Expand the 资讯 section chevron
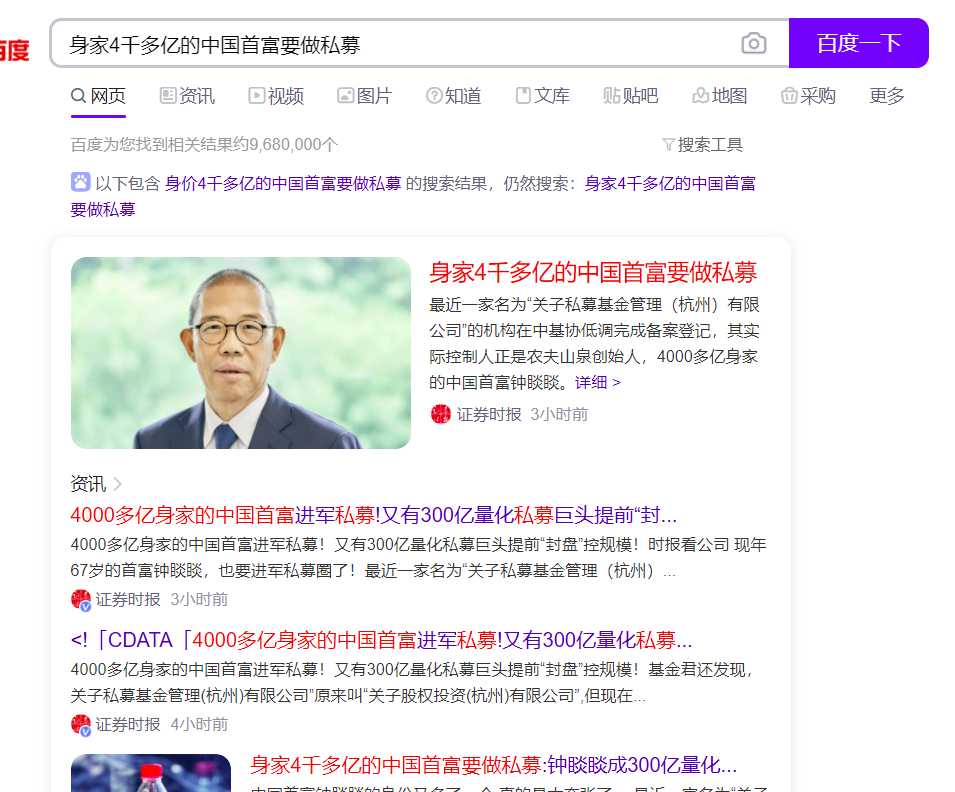This screenshot has width=955, height=792. (x=118, y=484)
